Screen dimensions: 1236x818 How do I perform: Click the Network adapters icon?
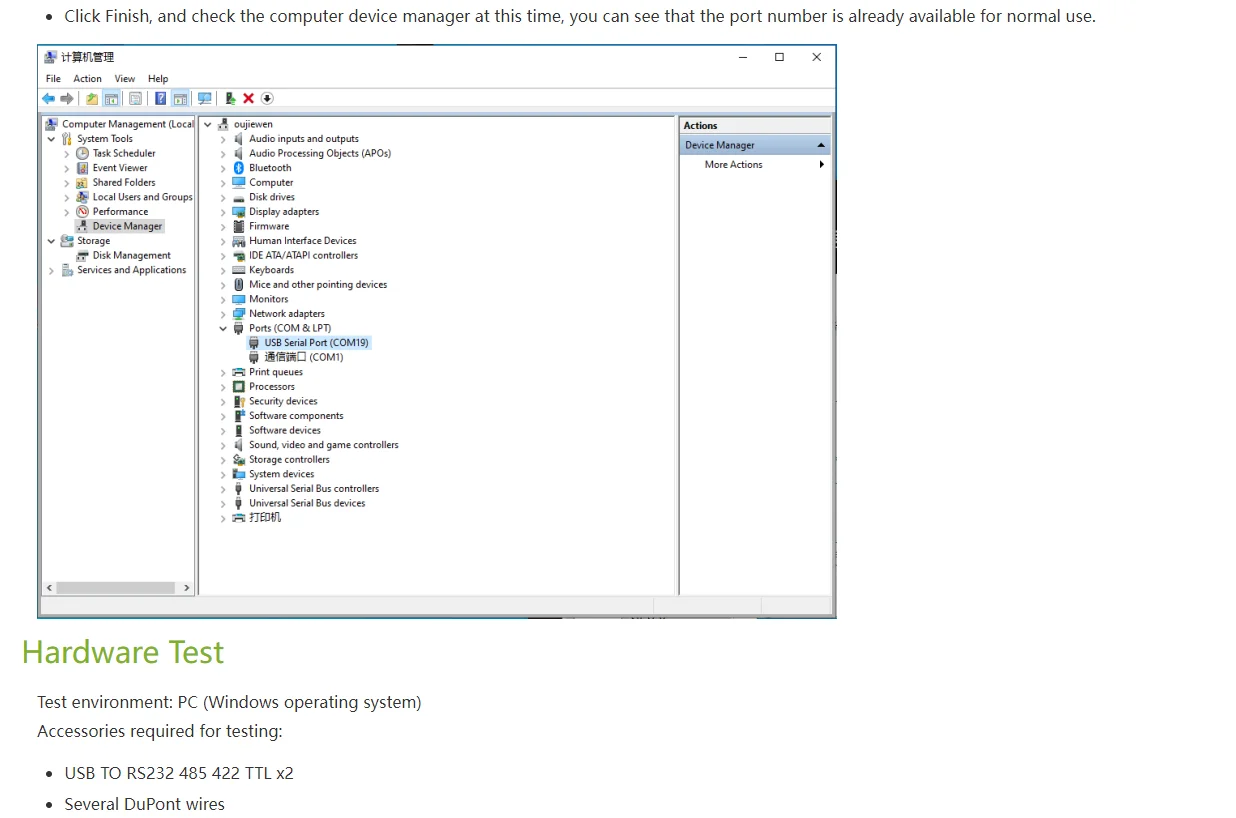pos(239,313)
